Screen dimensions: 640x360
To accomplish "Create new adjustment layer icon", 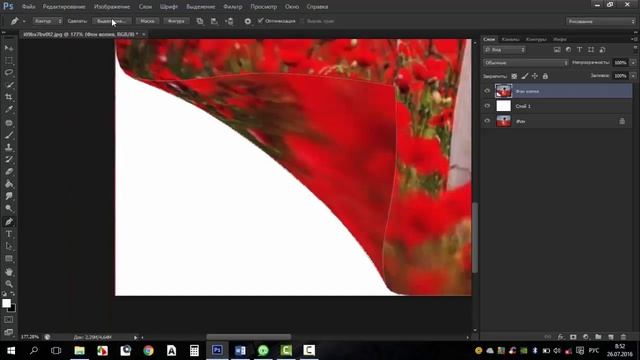I will point(586,337).
